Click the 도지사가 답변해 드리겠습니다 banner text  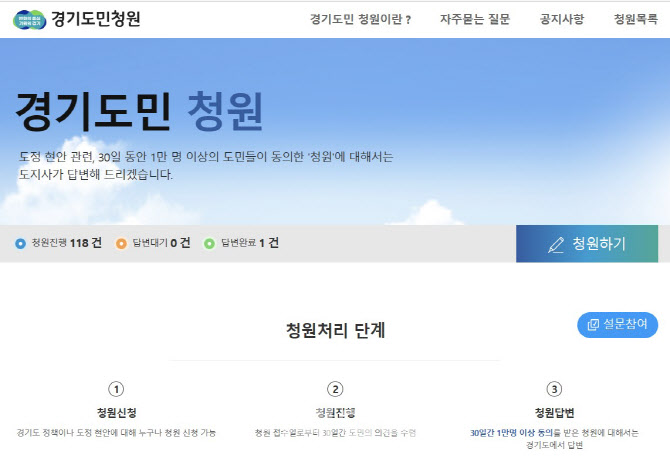96,174
